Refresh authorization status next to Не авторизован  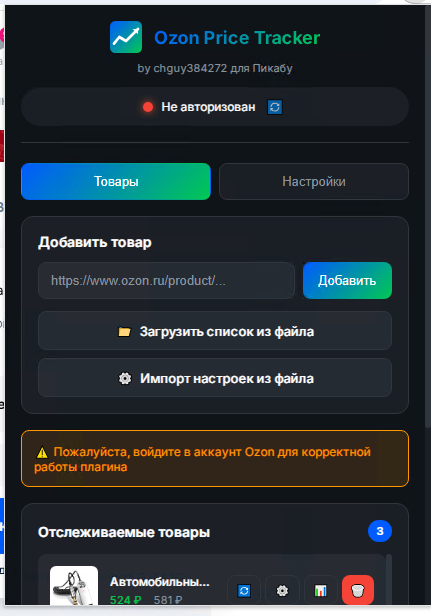click(275, 107)
